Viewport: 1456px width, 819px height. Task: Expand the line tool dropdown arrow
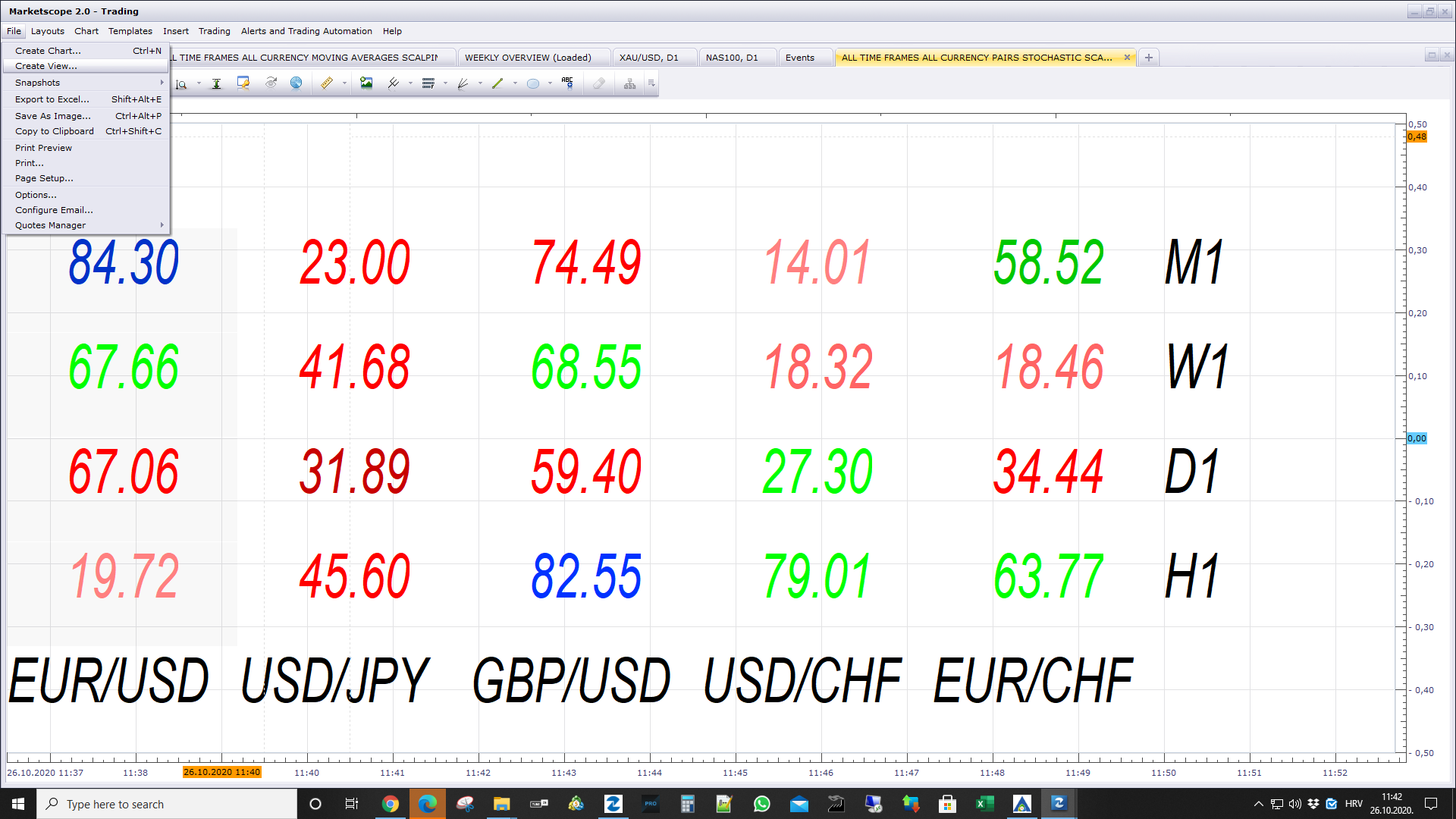point(515,83)
